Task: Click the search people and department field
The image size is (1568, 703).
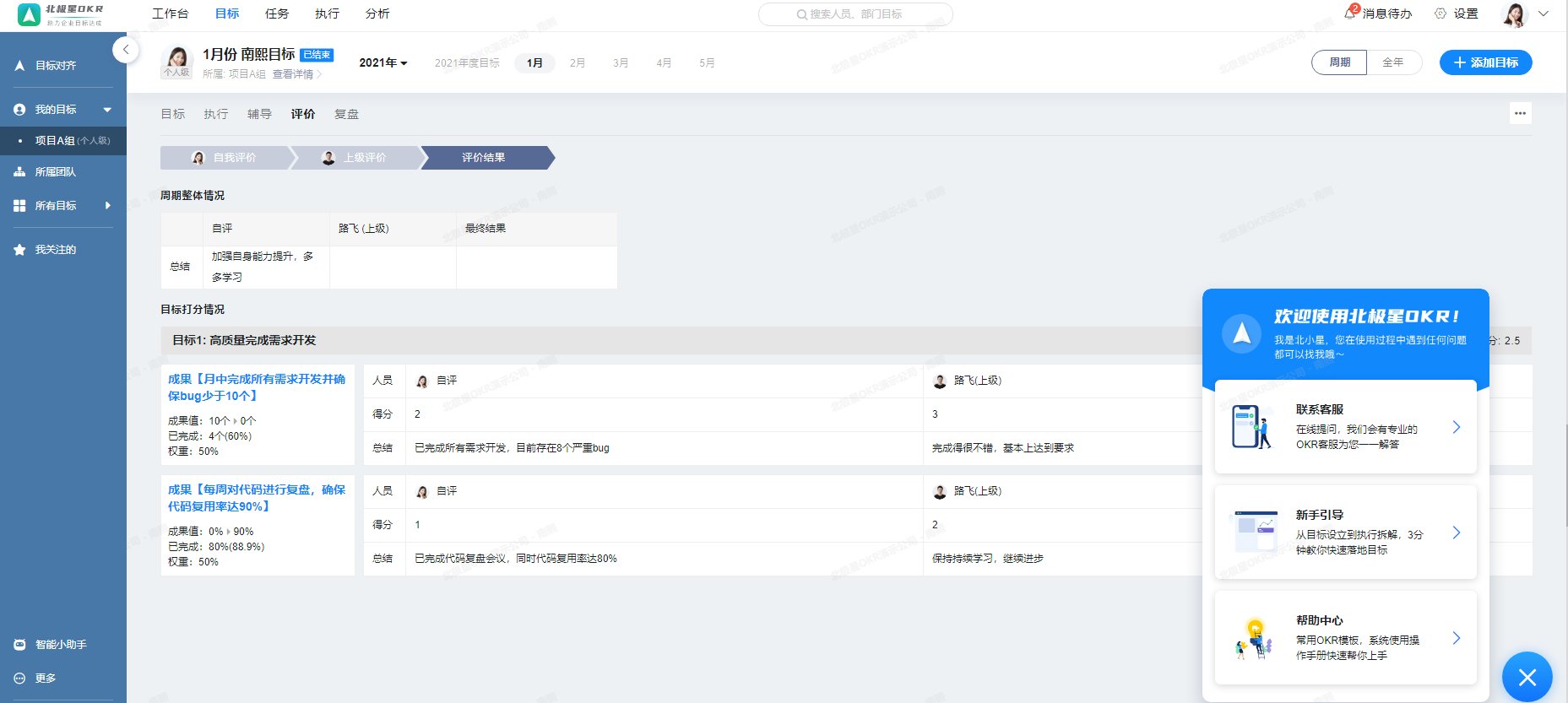Action: click(855, 14)
